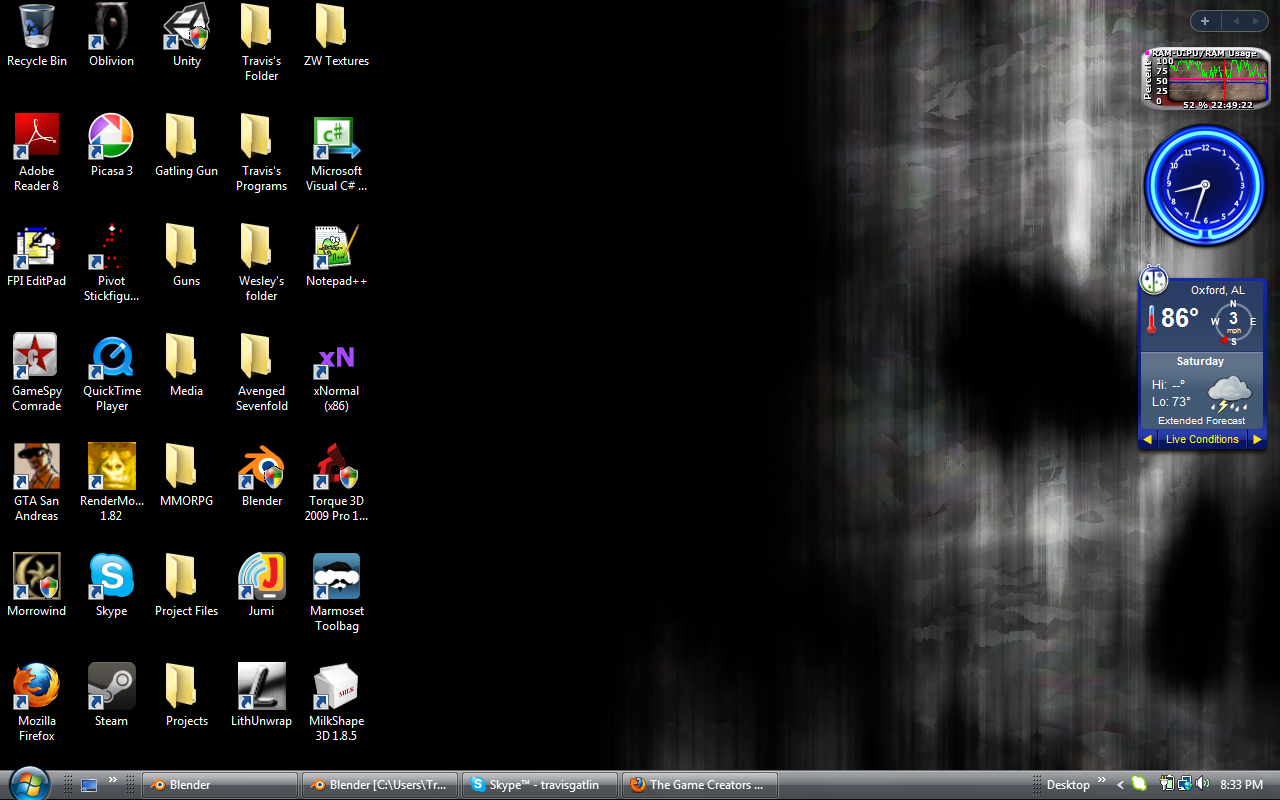
Task: Select the Projects folder
Action: (x=186, y=695)
